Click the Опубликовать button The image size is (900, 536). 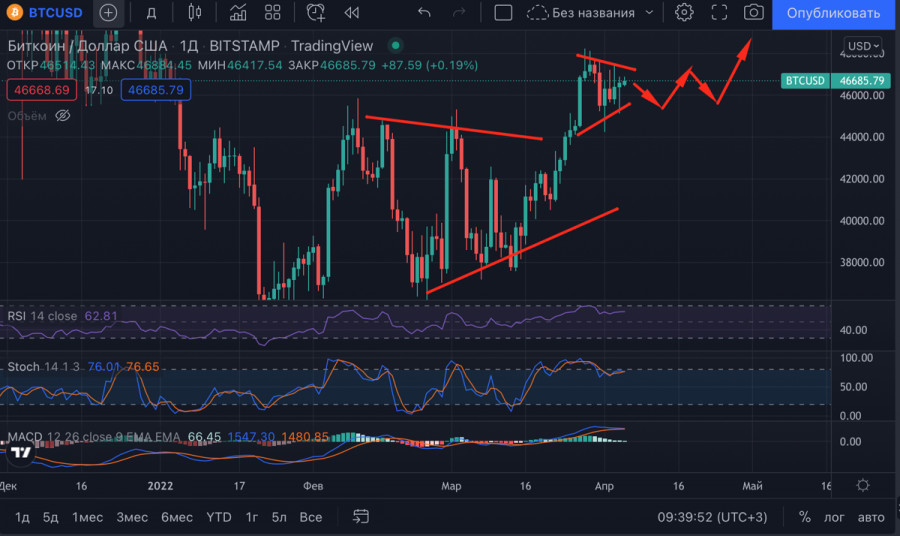tap(833, 13)
